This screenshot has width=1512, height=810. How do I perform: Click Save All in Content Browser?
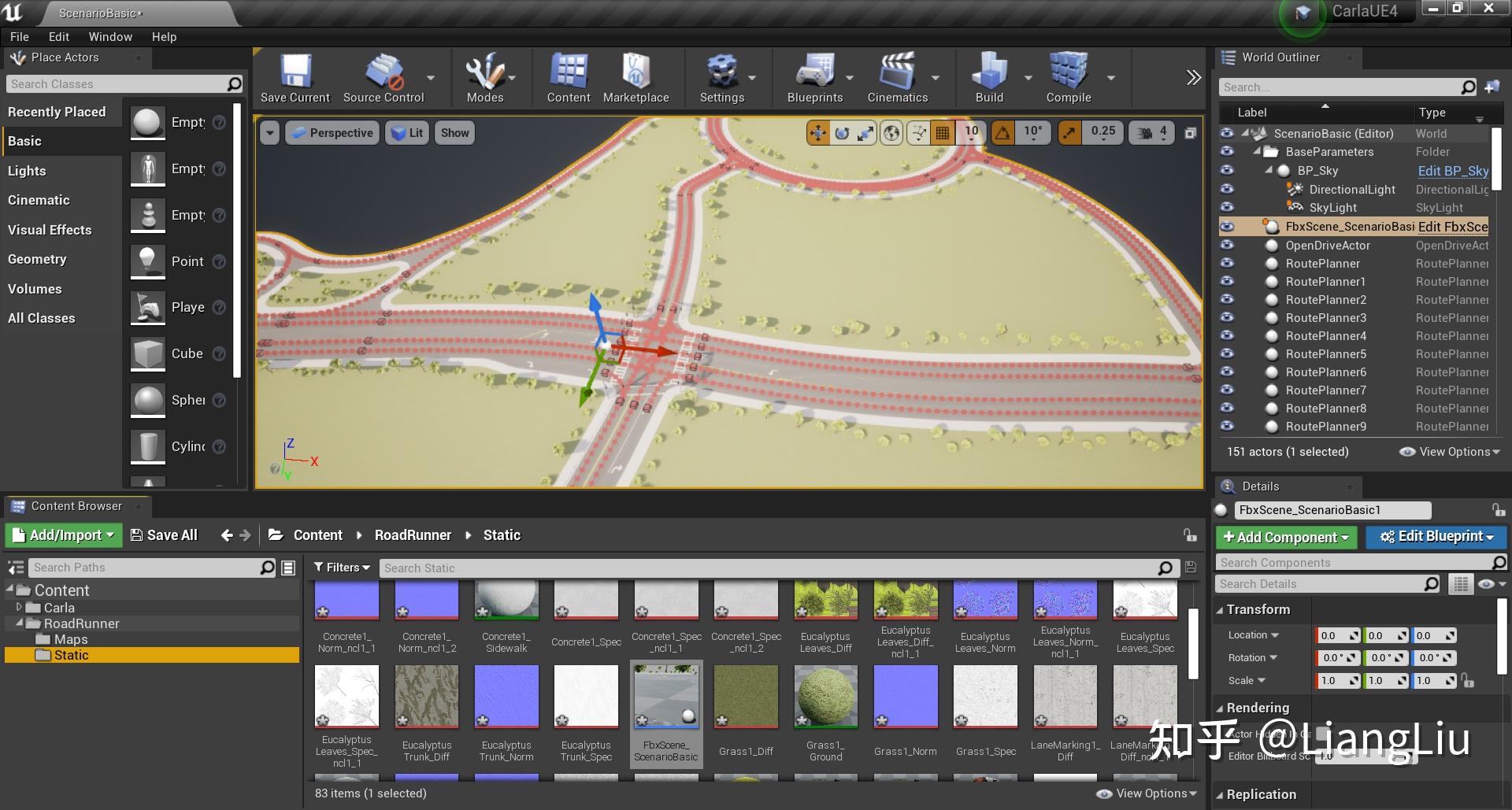[164, 535]
